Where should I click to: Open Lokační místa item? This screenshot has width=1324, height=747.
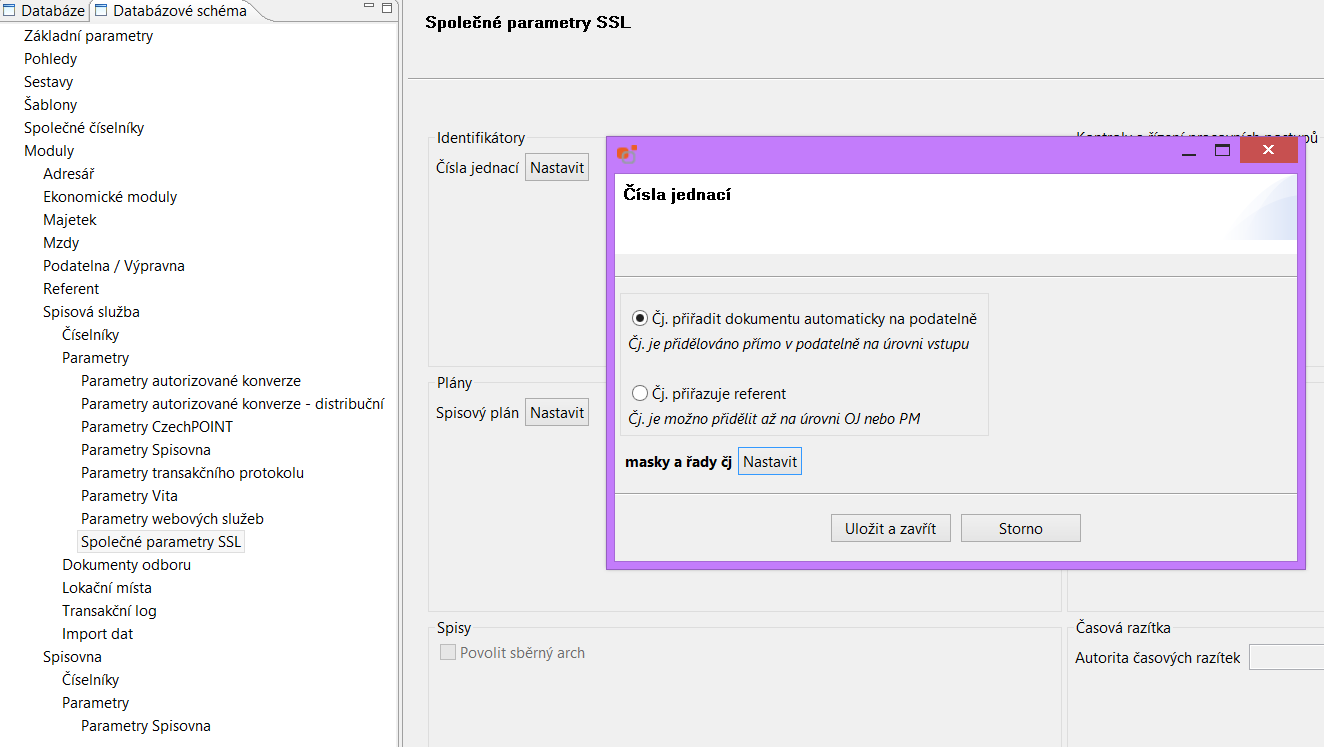point(106,588)
